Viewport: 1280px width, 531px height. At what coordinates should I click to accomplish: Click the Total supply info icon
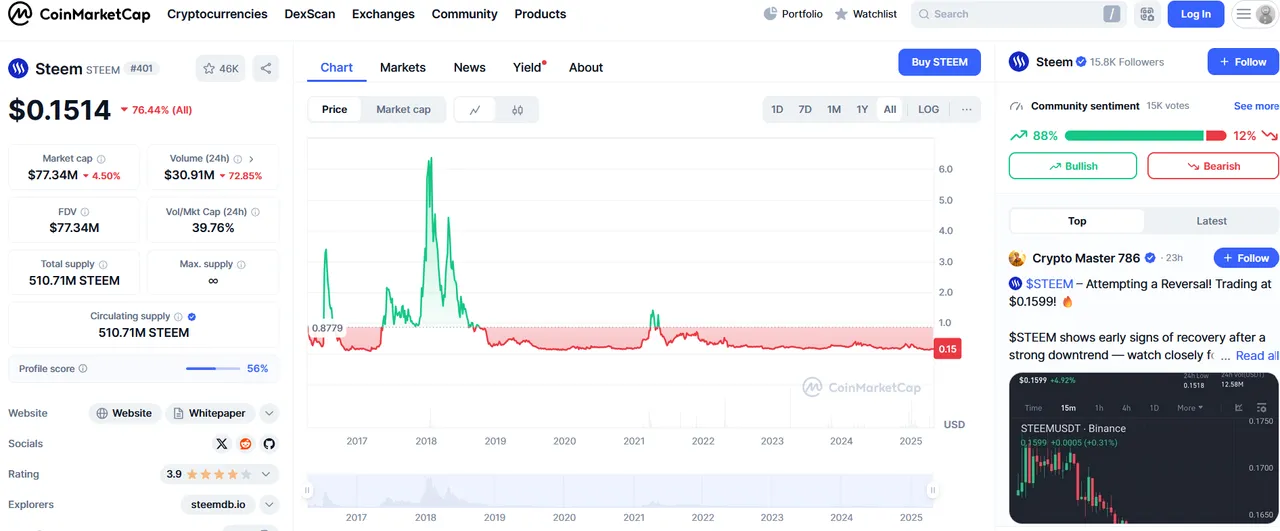(104, 265)
